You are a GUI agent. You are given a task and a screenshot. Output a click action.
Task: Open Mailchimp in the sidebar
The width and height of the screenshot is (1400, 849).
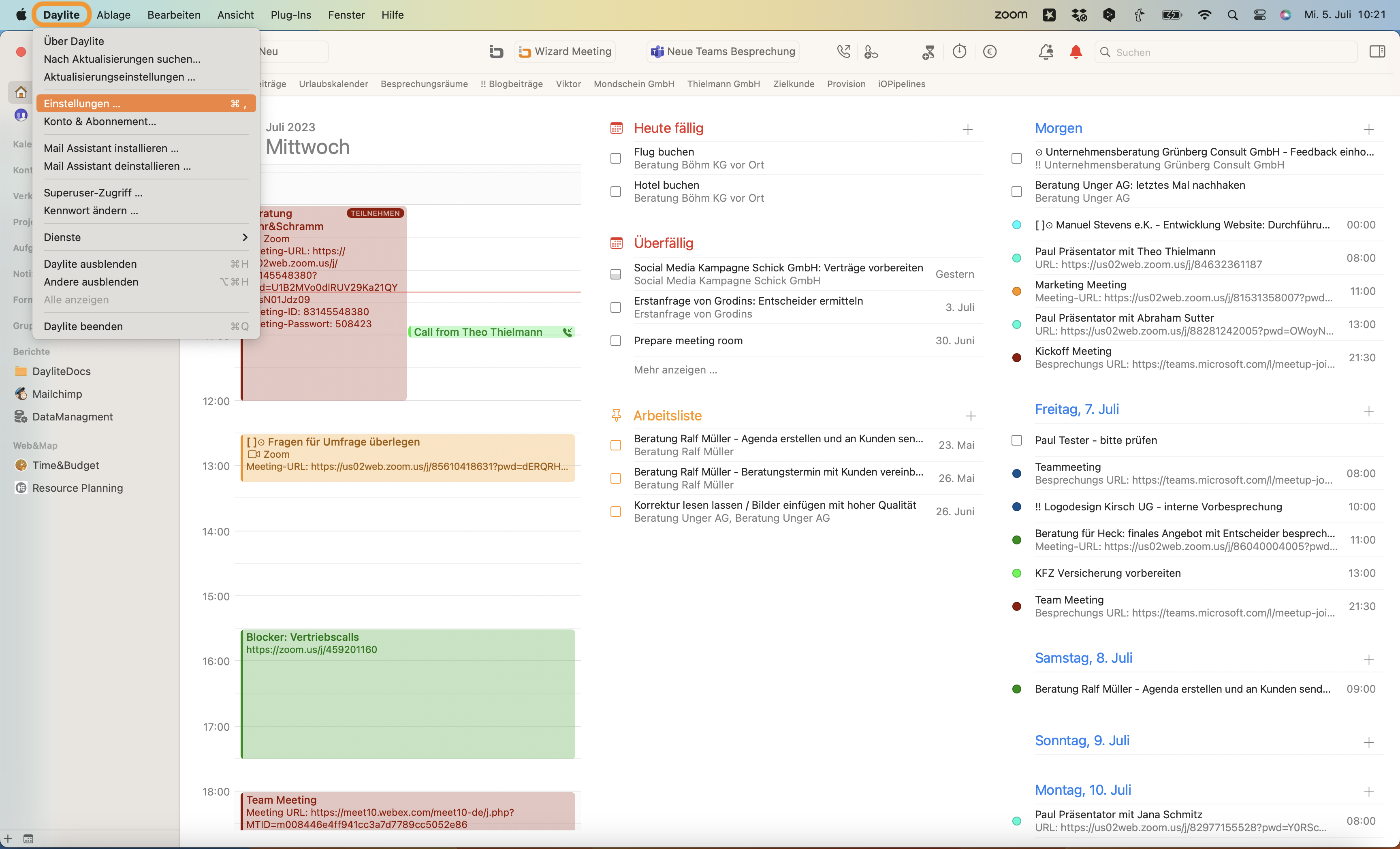pyautogui.click(x=57, y=394)
